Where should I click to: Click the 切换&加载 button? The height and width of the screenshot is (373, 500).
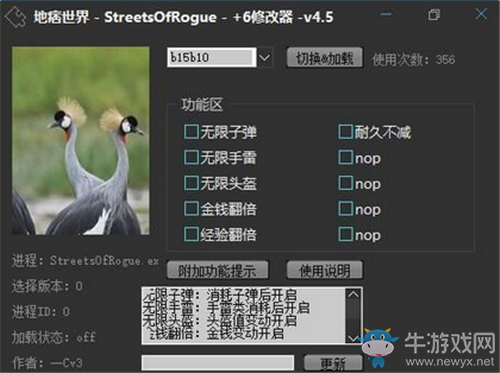tap(325, 58)
